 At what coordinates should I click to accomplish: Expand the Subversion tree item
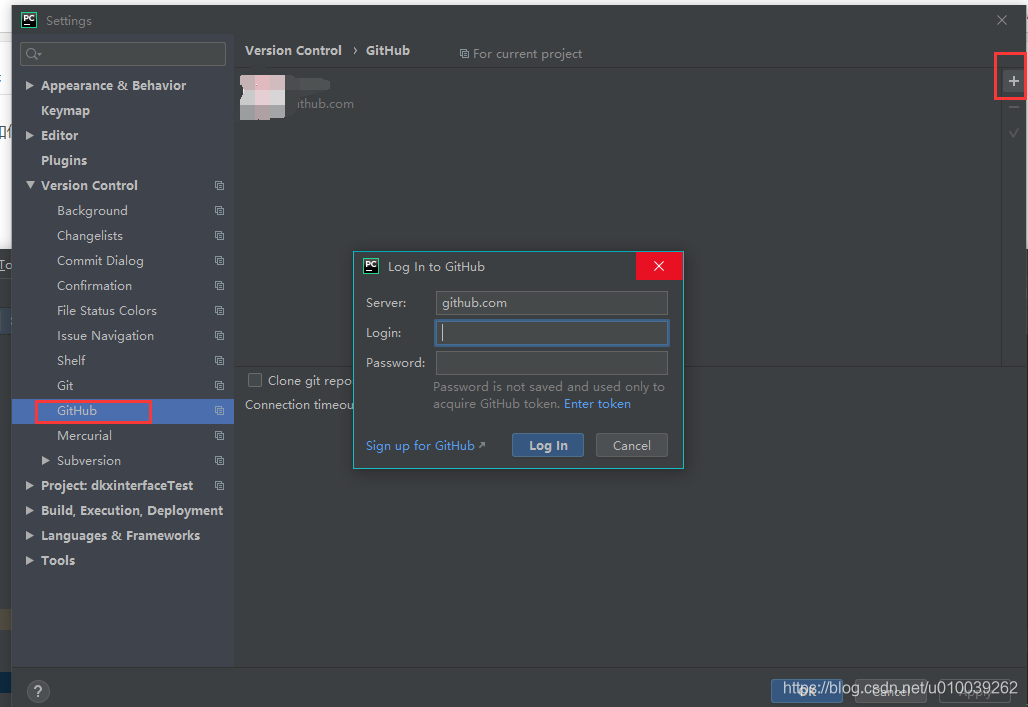(43, 460)
